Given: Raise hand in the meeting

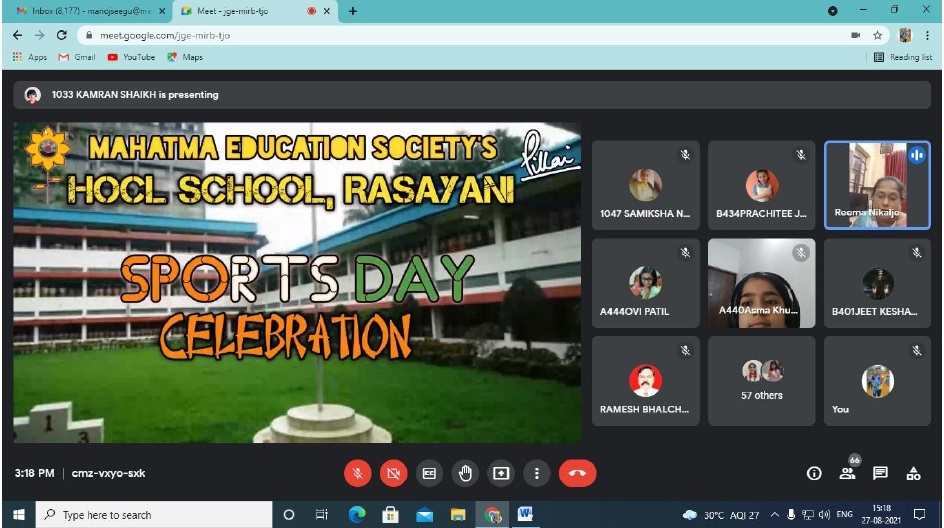Looking at the screenshot, I should click(x=465, y=473).
